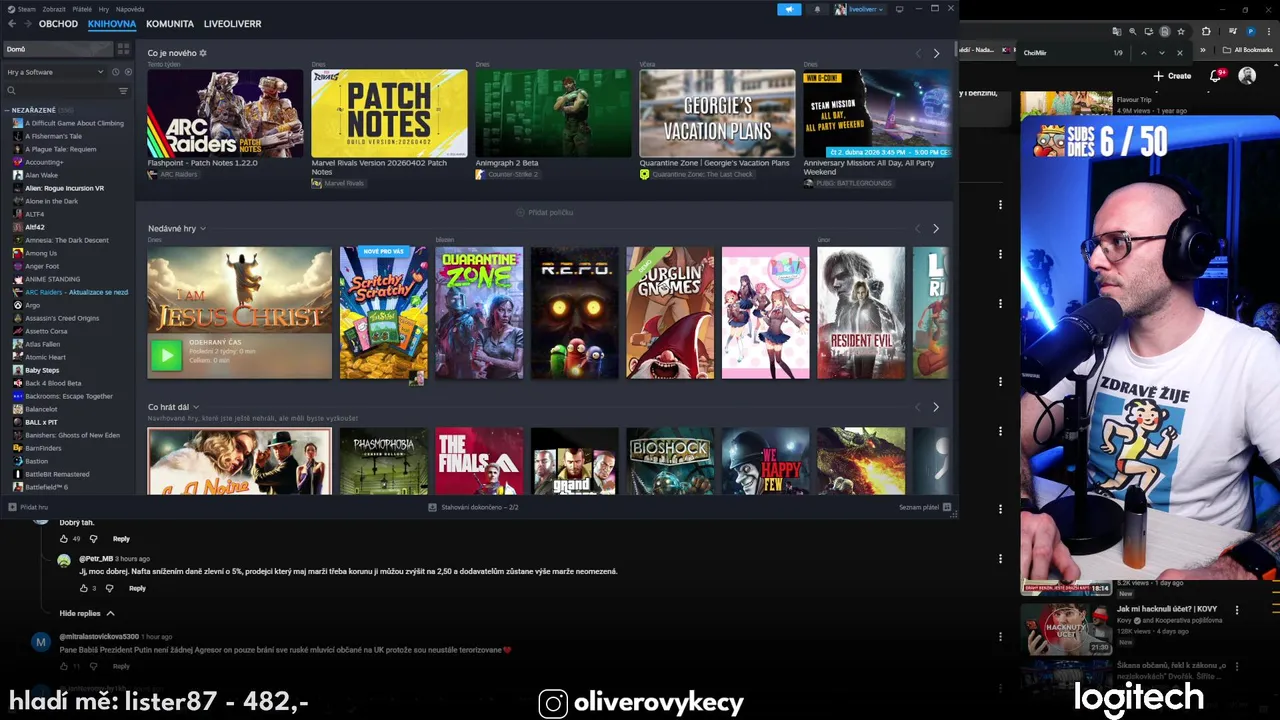The width and height of the screenshot is (1280, 720).
Task: Collapse comments with Hide replies
Action: pos(87,613)
